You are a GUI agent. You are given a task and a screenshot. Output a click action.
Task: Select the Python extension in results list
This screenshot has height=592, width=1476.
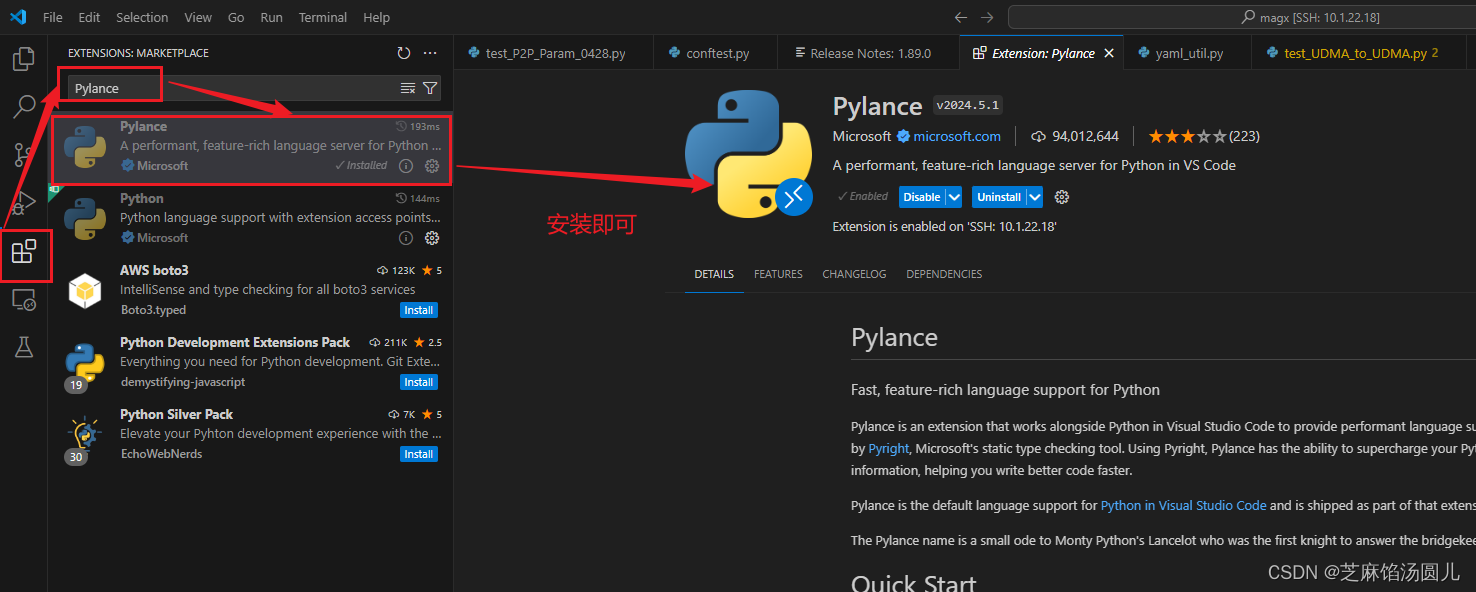tap(251, 219)
